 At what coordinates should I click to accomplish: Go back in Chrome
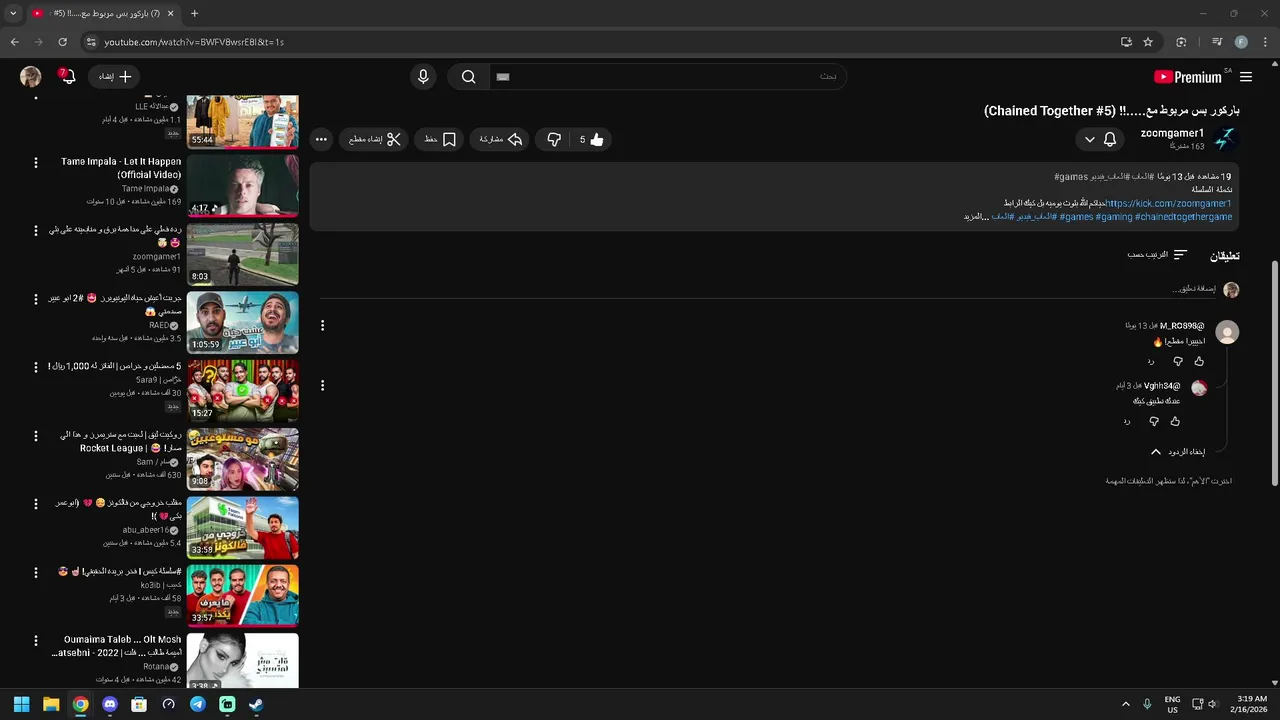coord(14,42)
